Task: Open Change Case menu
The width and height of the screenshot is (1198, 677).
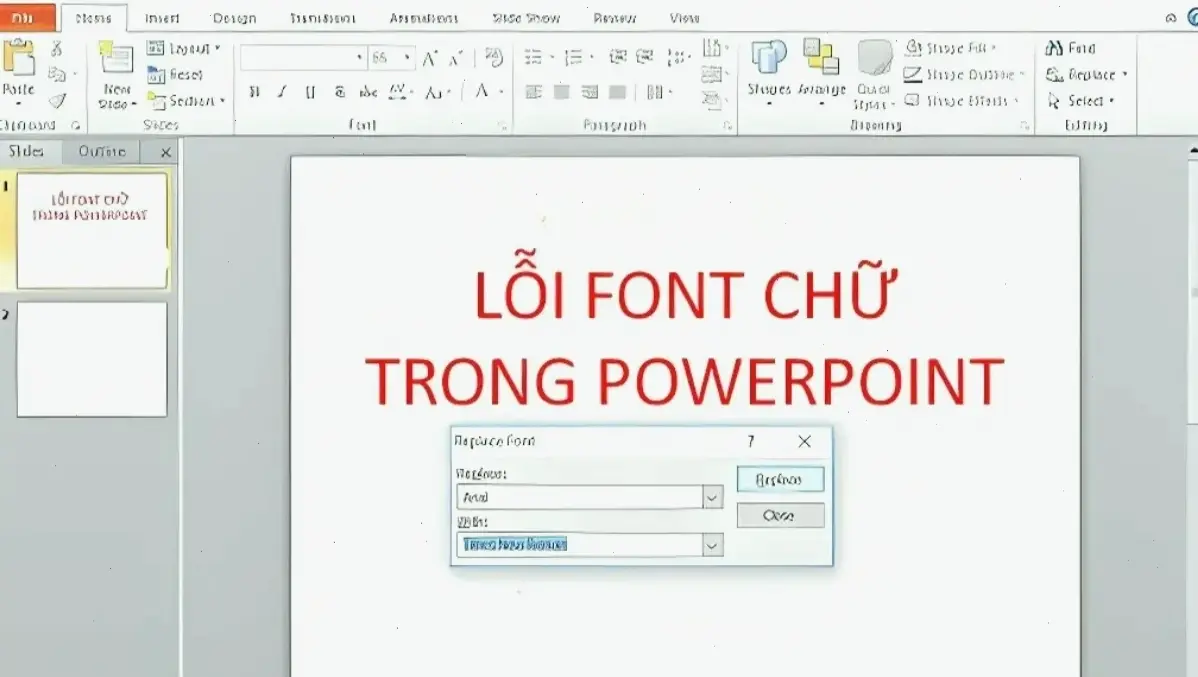Action: [x=437, y=92]
